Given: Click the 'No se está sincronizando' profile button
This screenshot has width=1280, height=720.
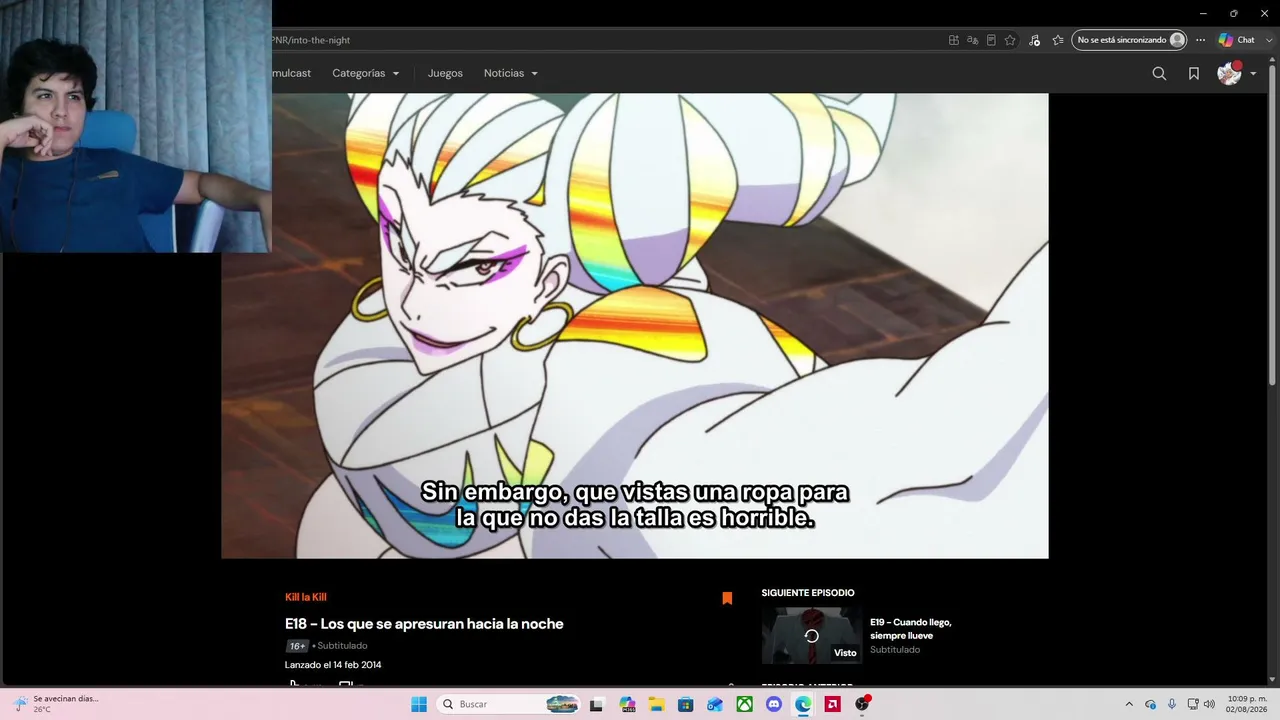Looking at the screenshot, I should coord(1129,40).
